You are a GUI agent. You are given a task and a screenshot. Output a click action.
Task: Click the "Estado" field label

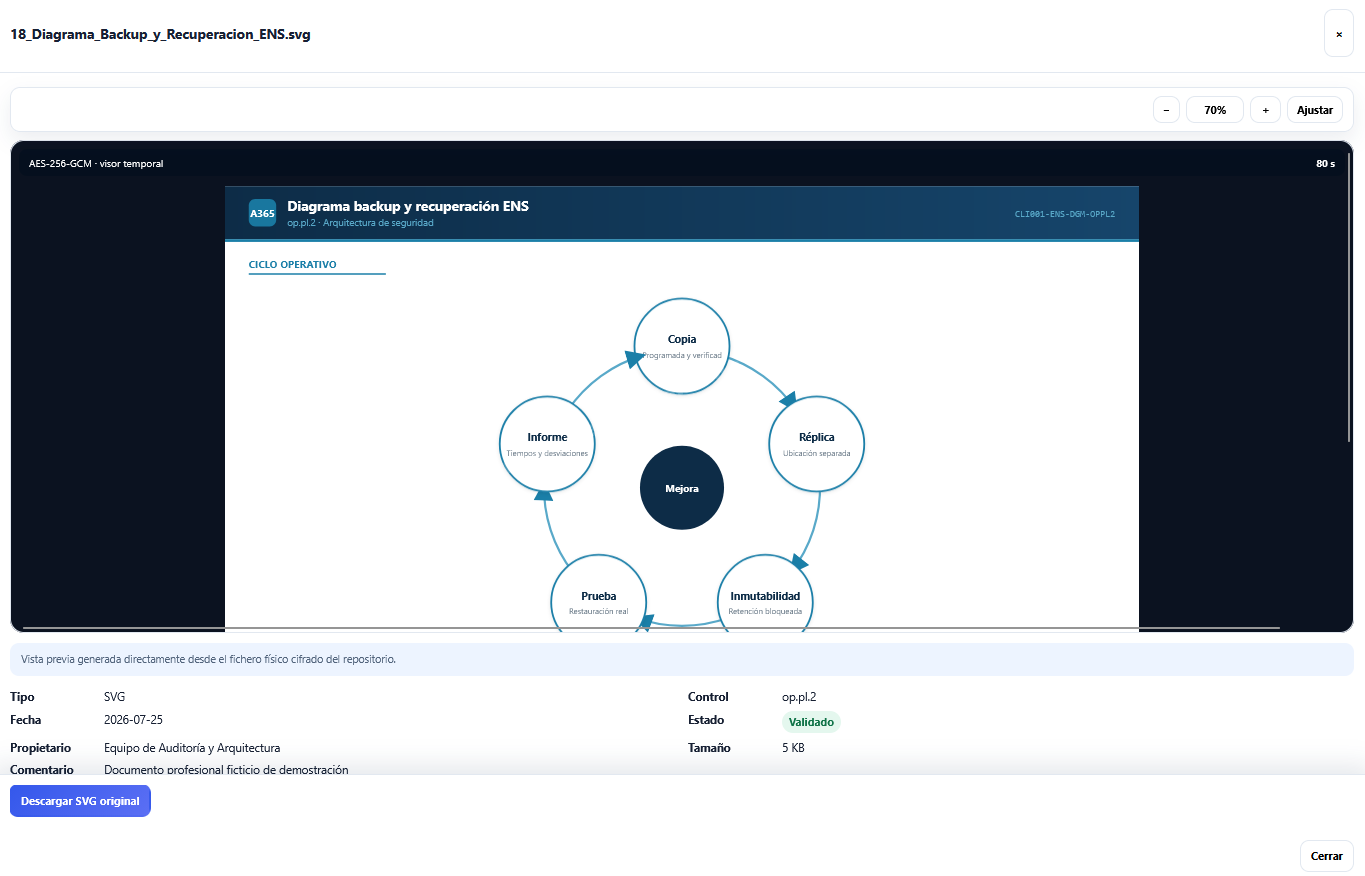[x=706, y=720]
